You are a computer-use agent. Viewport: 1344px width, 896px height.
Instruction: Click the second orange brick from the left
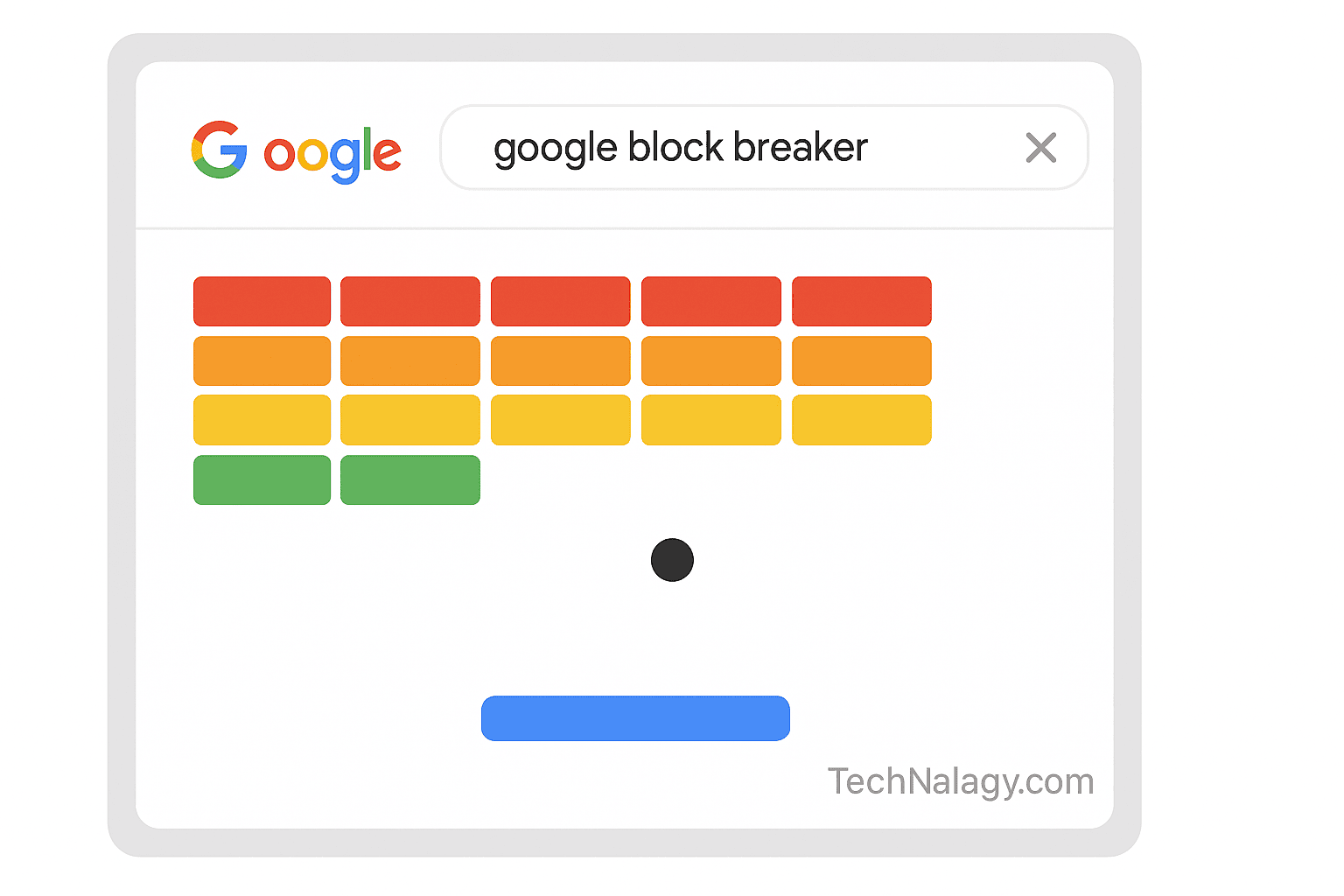pyautogui.click(x=409, y=360)
